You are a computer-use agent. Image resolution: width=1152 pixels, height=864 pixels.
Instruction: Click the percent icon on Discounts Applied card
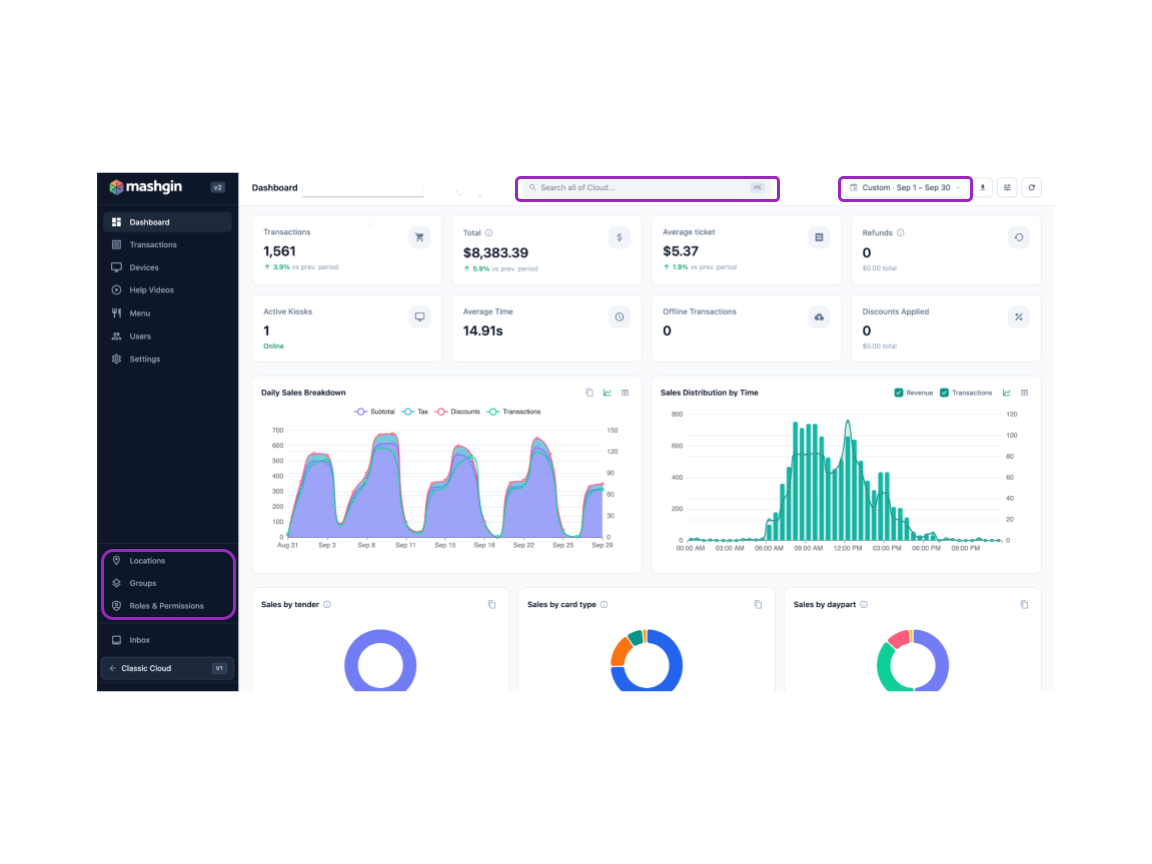[1019, 317]
